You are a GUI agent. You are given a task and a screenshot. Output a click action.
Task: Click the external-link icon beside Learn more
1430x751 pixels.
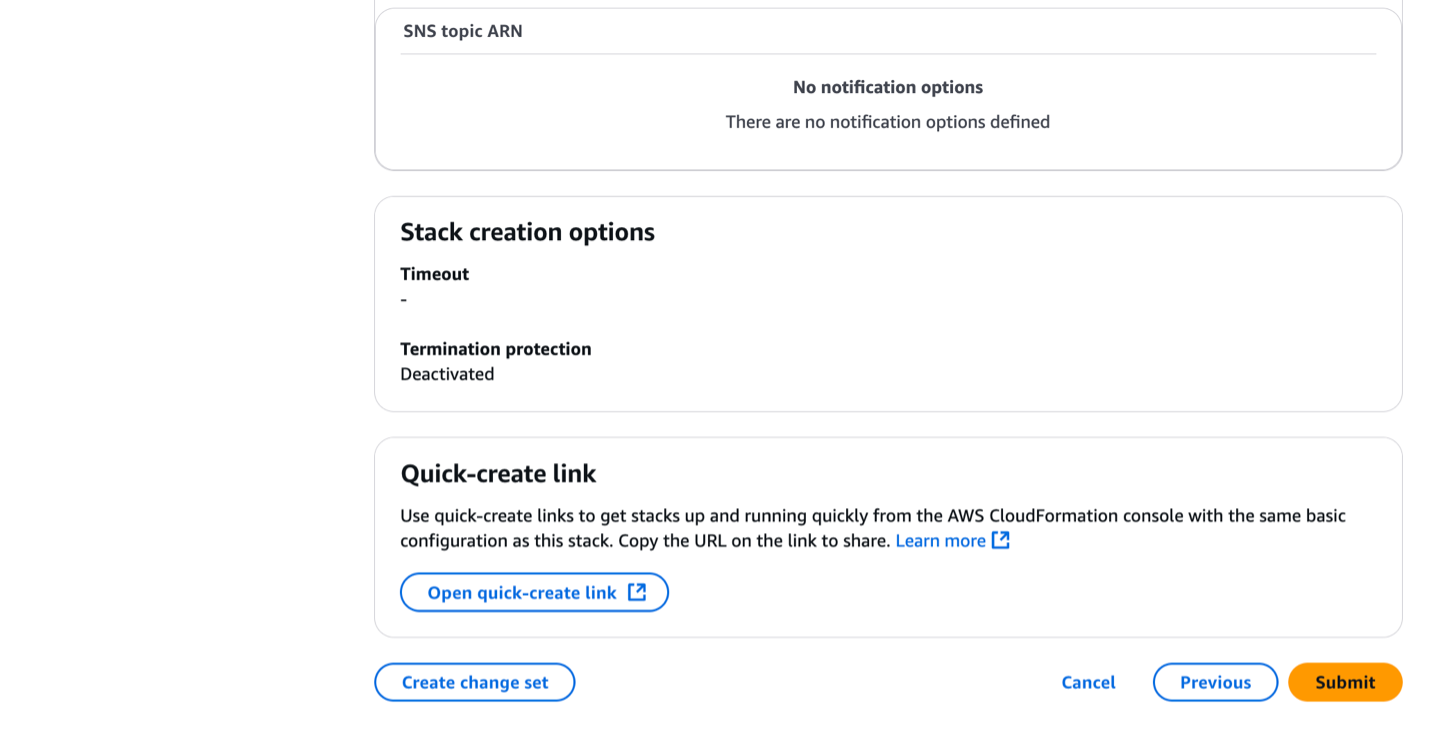pos(1001,541)
